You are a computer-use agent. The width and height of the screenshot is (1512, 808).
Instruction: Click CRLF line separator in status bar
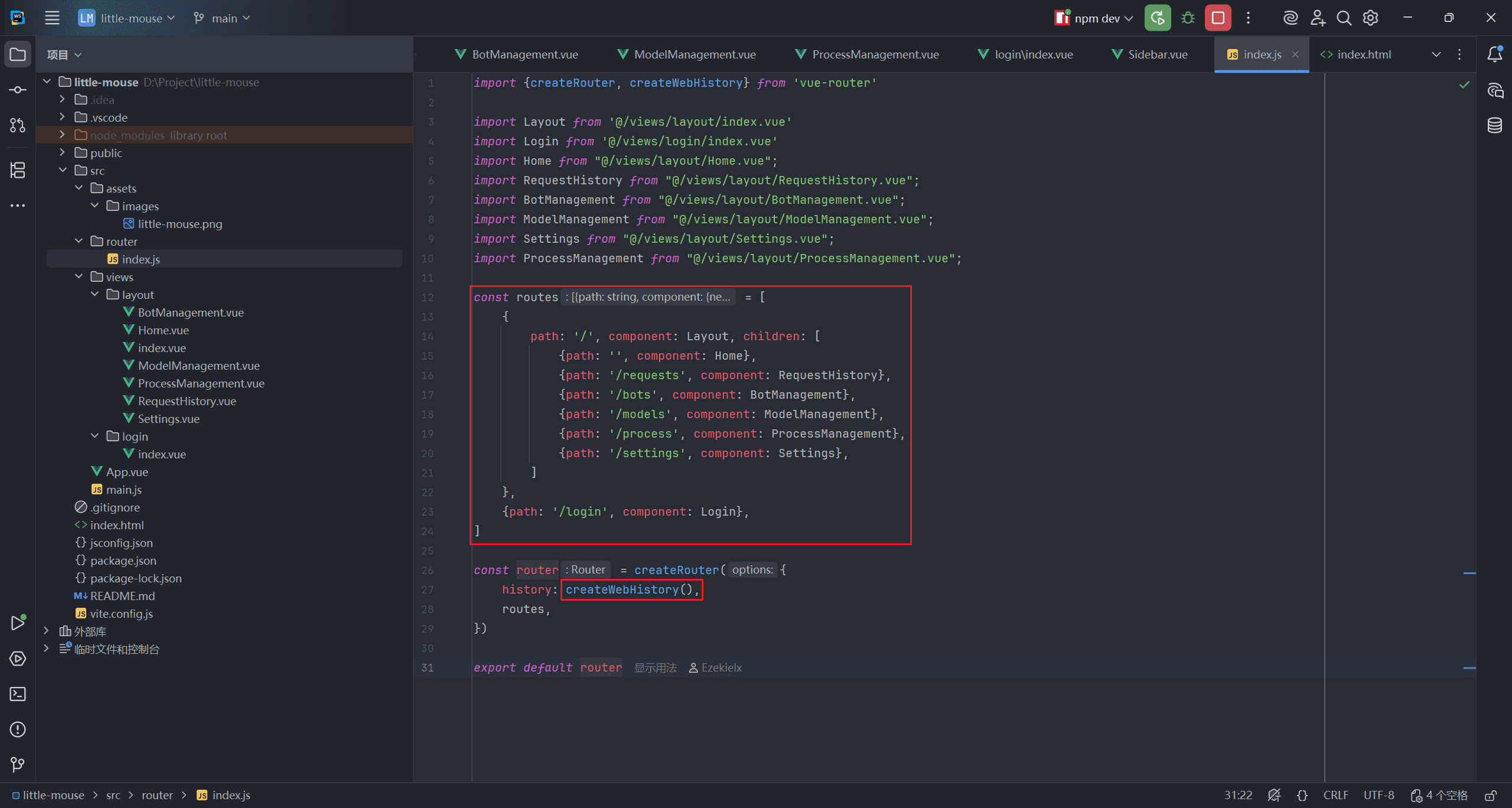pyautogui.click(x=1335, y=795)
